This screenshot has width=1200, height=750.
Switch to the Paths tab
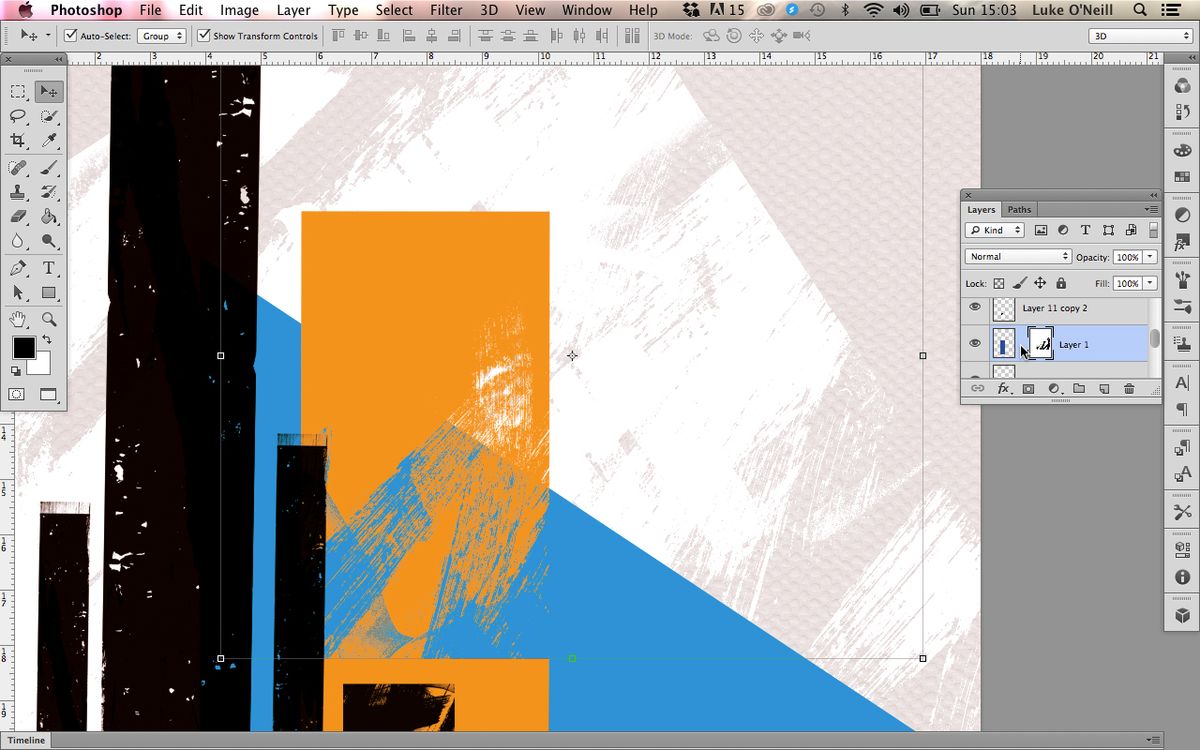click(x=1019, y=209)
